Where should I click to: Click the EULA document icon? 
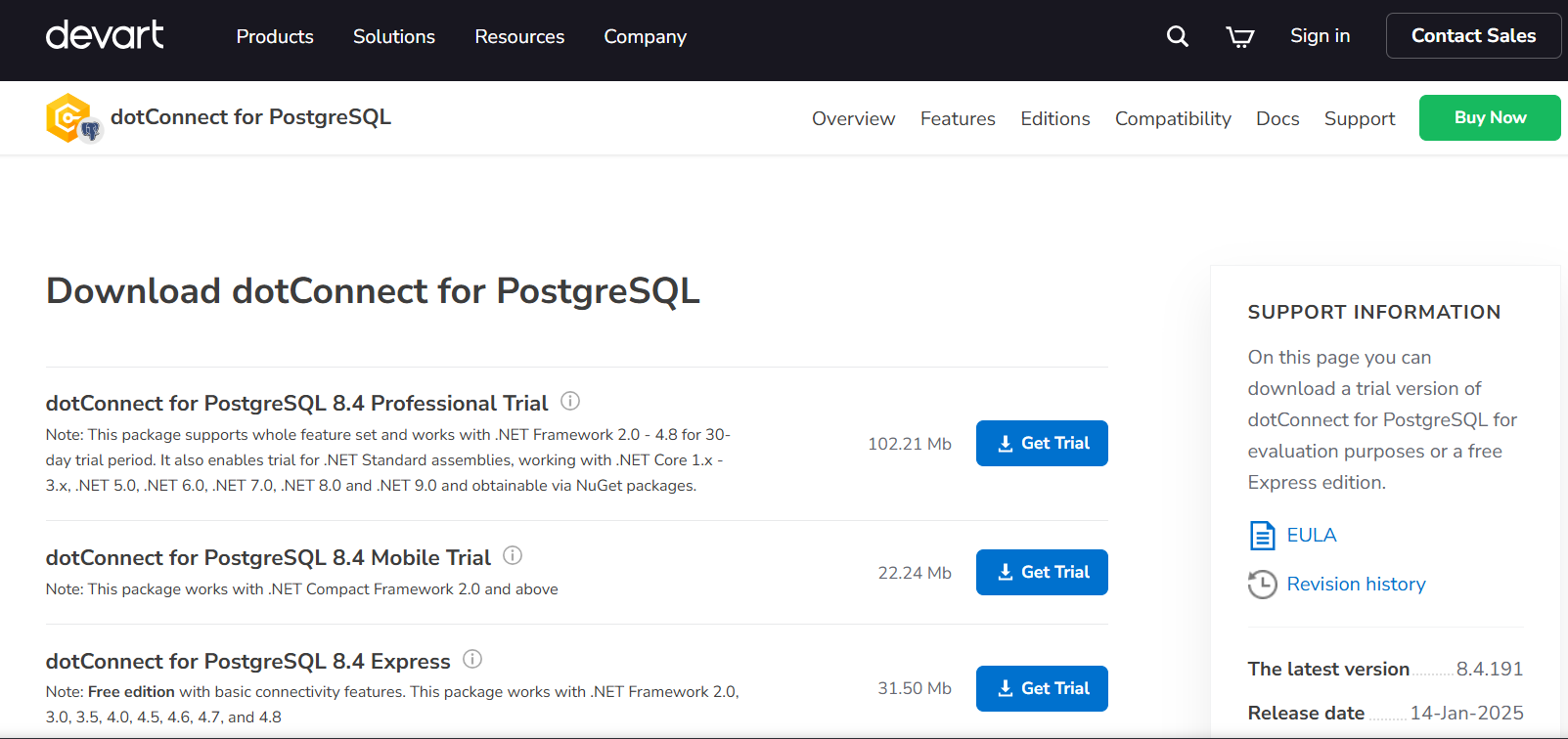[x=1262, y=536]
